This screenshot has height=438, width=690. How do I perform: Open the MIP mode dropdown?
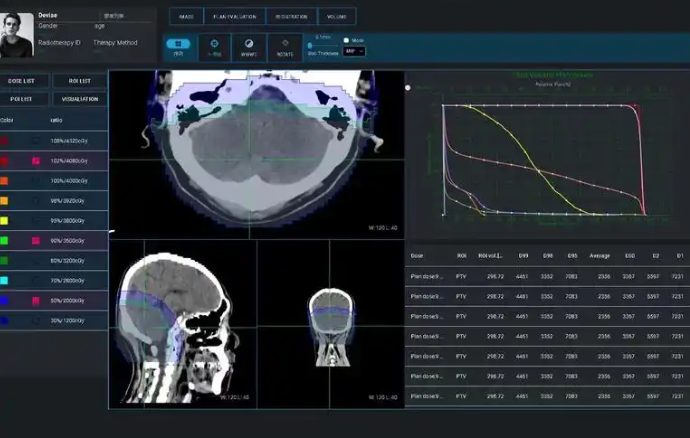pyautogui.click(x=354, y=52)
